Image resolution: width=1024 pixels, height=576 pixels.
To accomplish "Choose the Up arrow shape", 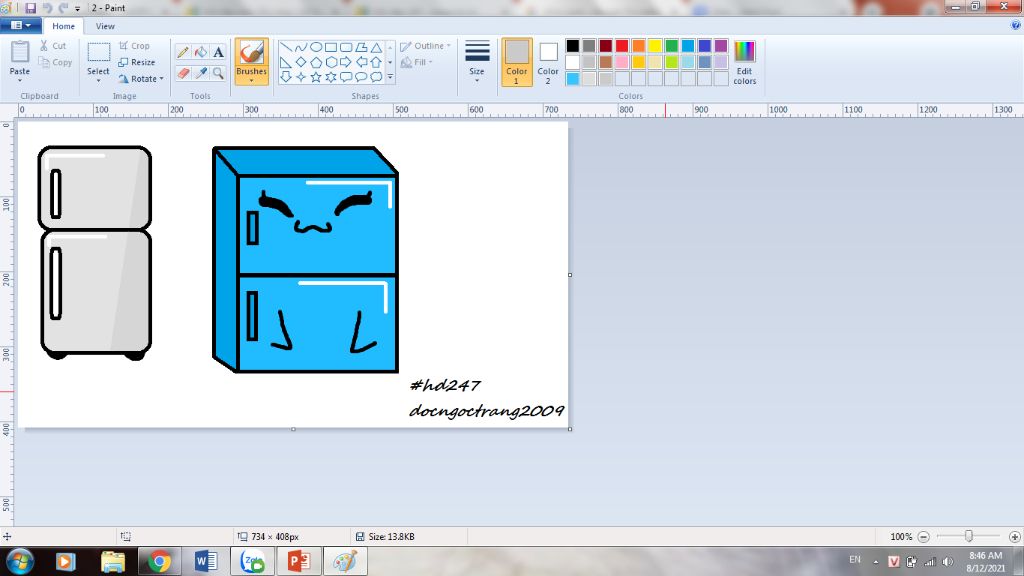I will [x=376, y=63].
